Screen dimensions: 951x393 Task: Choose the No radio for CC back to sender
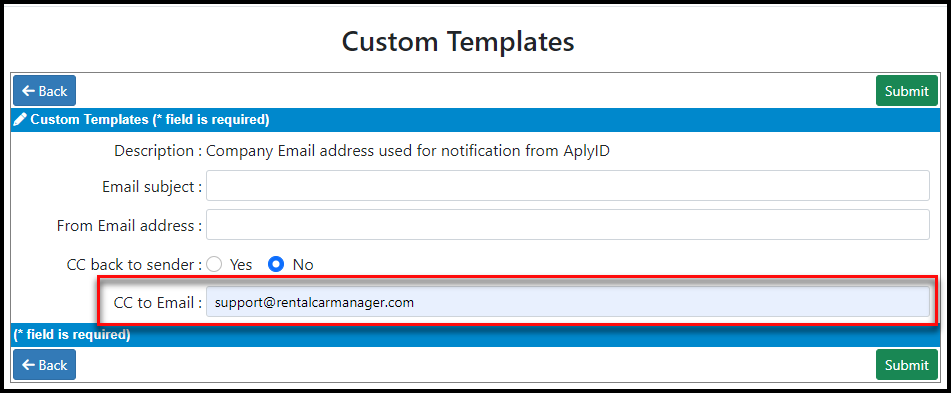point(277,264)
